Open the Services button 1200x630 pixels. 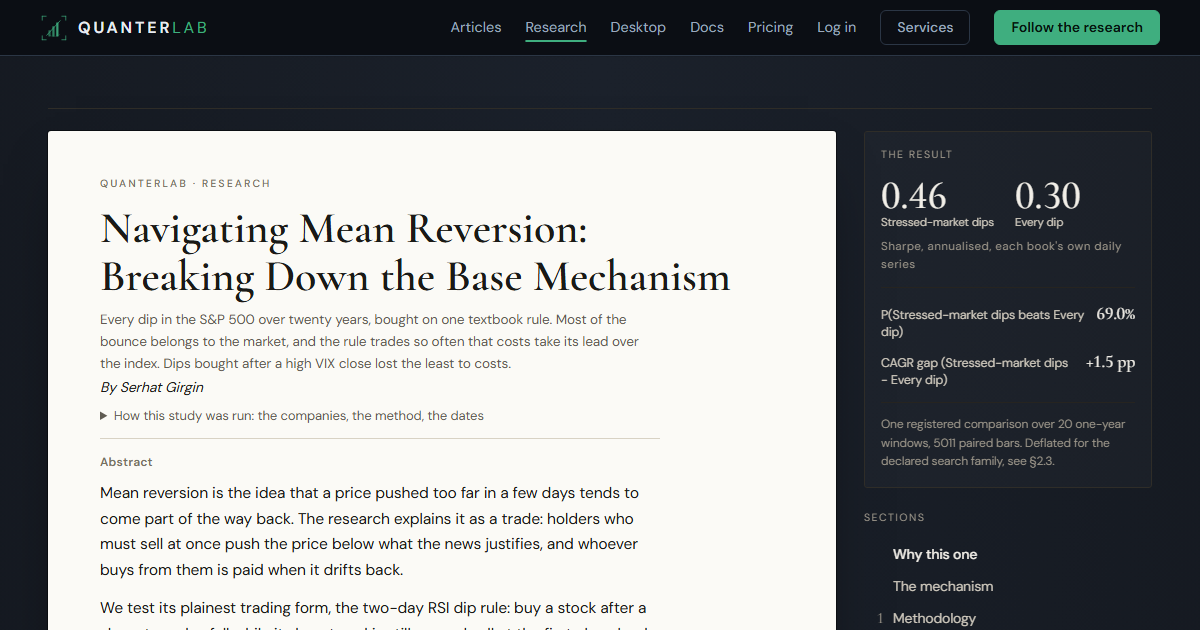tap(925, 28)
